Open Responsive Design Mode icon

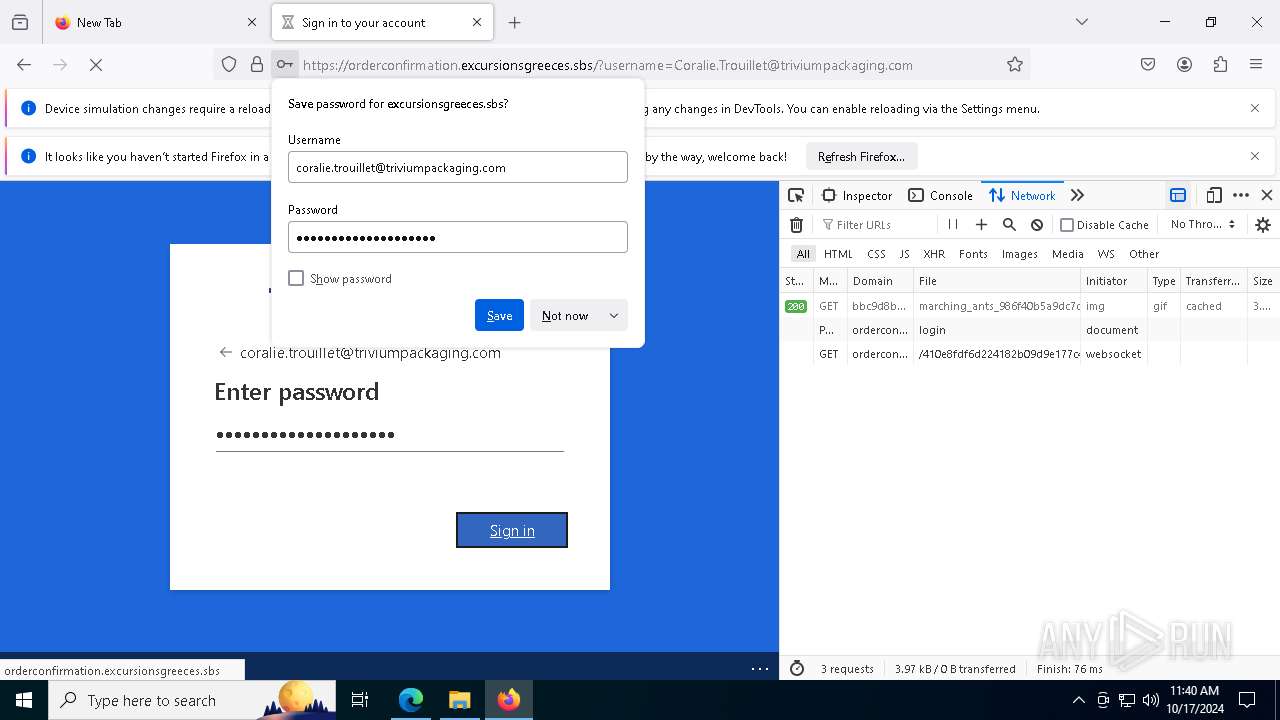coord(1214,195)
